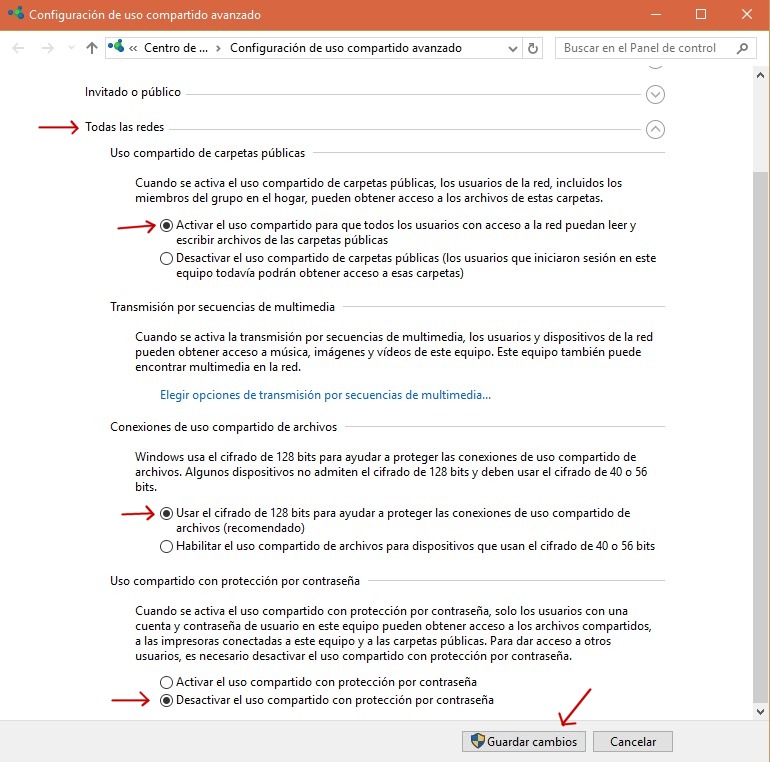770x762 pixels.
Task: Collapse the Todas las redes section
Action: (655, 129)
